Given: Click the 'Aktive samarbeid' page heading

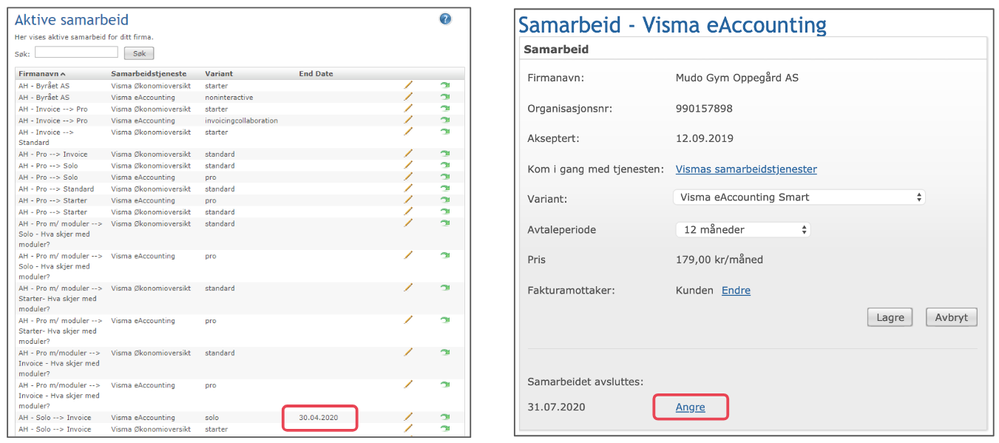Looking at the screenshot, I should 72,22.
